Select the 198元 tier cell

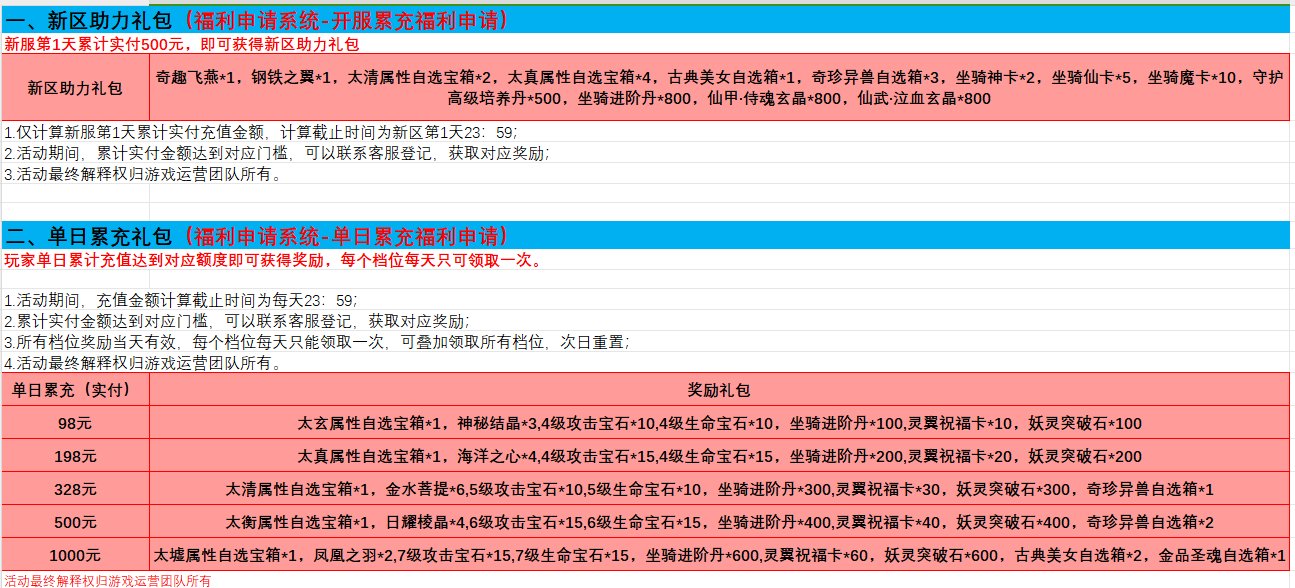[x=75, y=456]
